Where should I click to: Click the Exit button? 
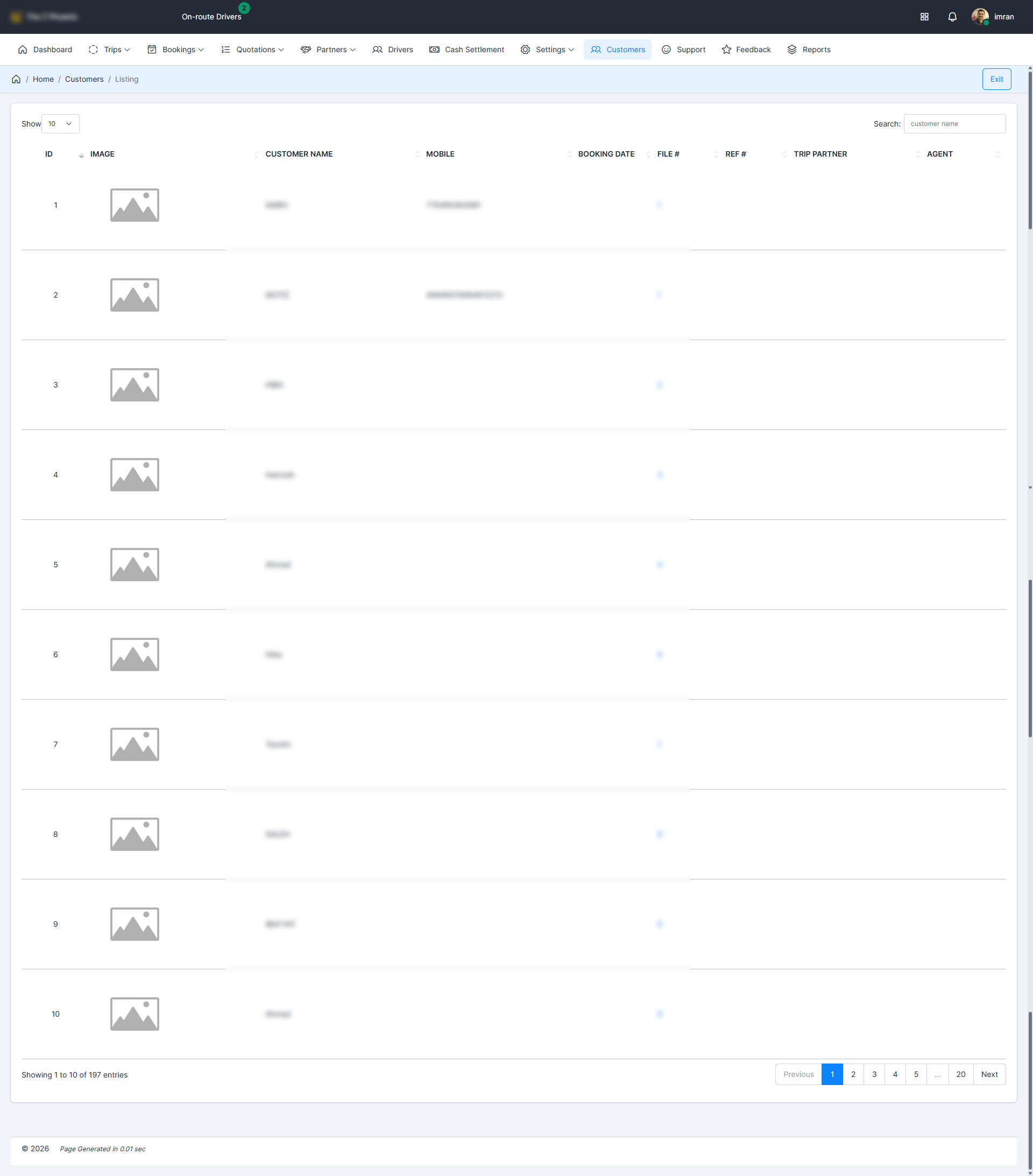996,80
